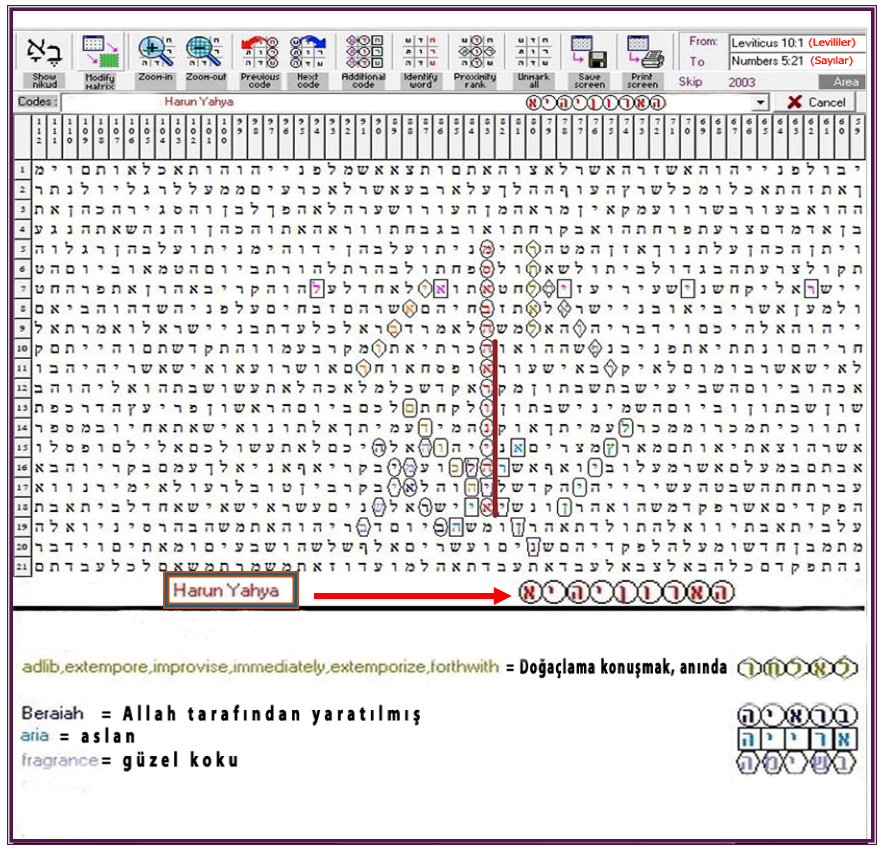Viewport: 886px width, 852px height.
Task: Click the Harun Yahya legend label
Action: pyautogui.click(x=230, y=590)
